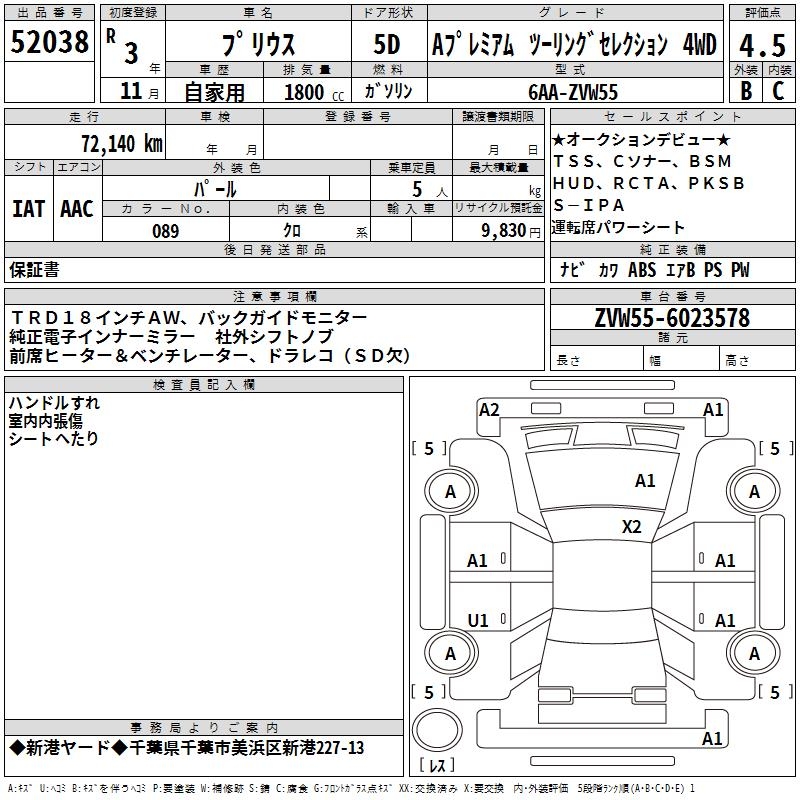Select the セールスポイント header
800x800 pixels.
click(x=672, y=116)
